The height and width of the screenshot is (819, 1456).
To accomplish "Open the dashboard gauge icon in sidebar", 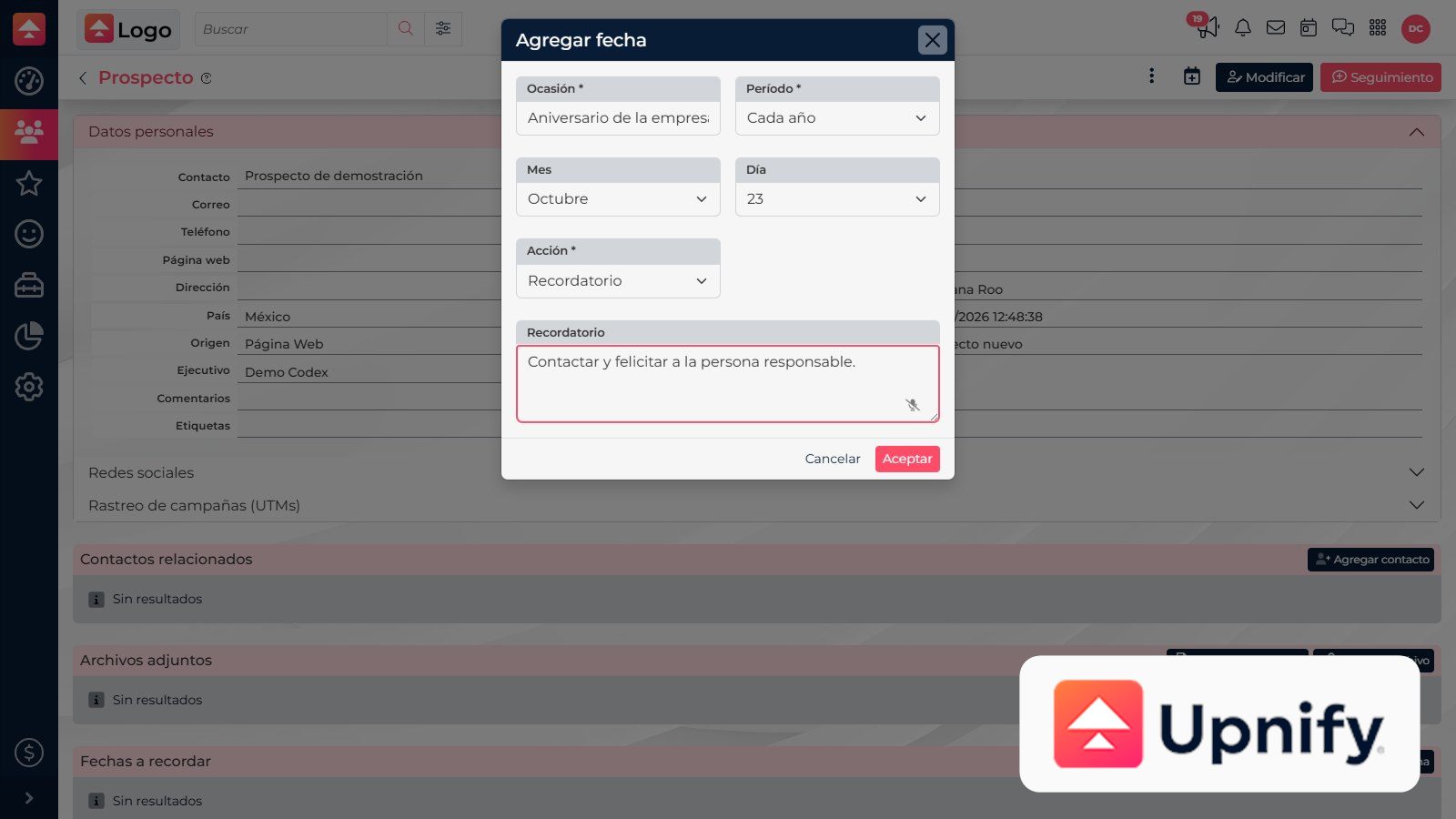I will click(x=29, y=81).
